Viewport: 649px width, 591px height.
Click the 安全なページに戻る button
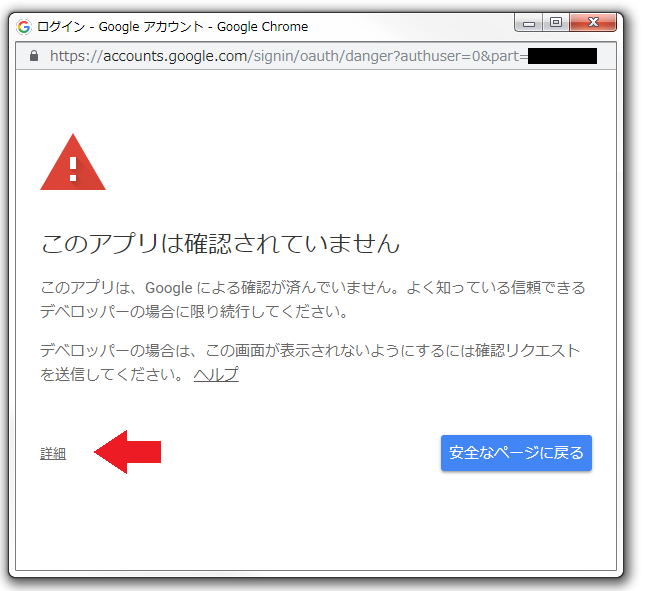click(516, 453)
